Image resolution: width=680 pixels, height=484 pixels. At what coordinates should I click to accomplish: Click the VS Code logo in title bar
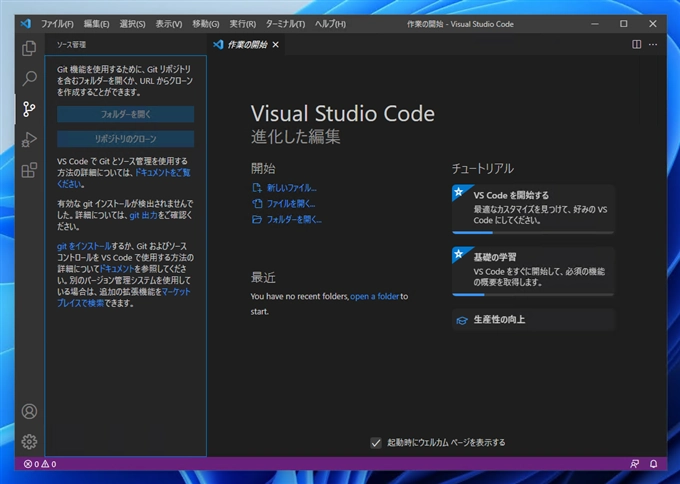click(x=26, y=24)
